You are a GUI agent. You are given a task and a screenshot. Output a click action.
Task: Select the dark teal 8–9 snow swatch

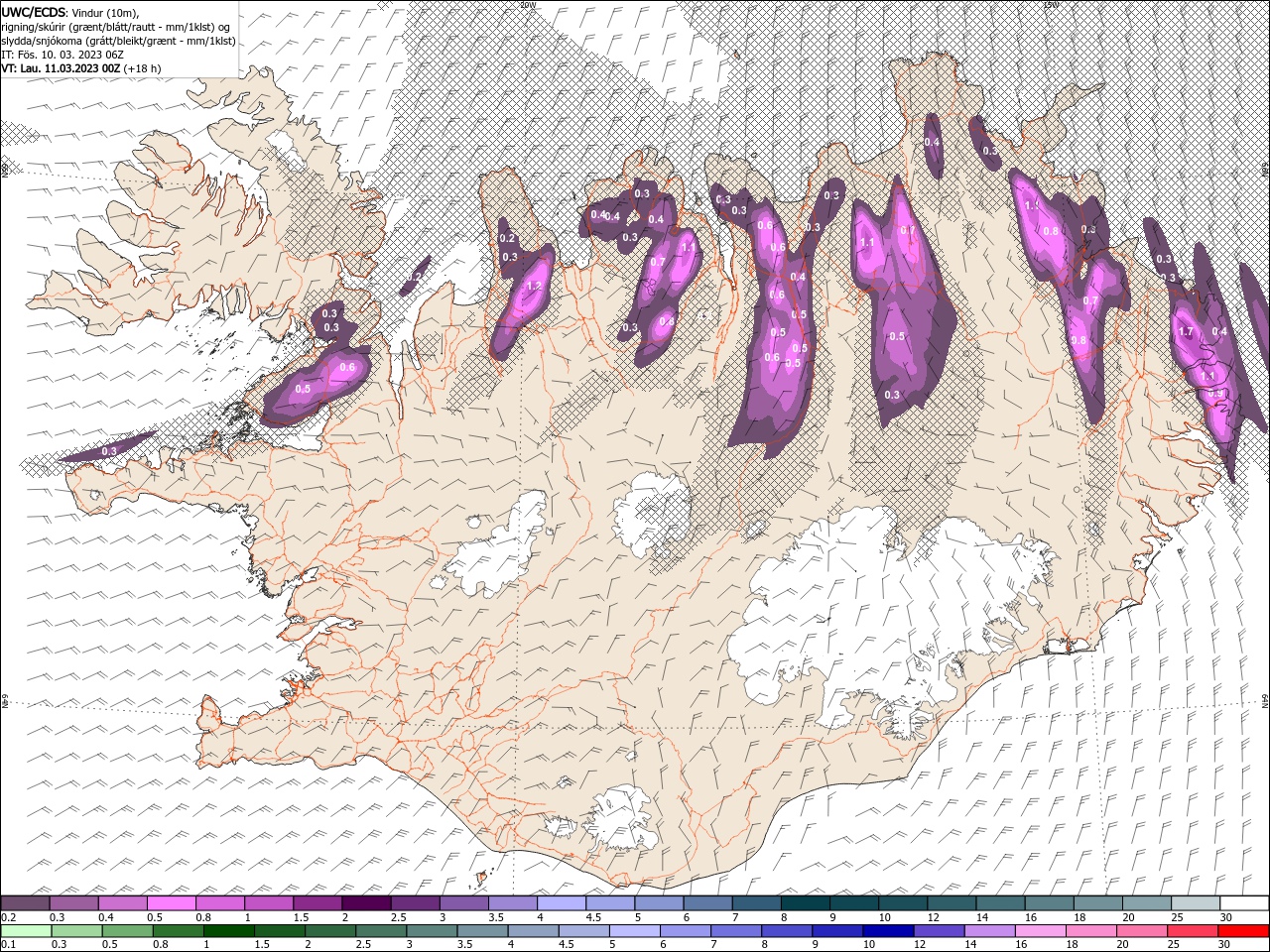[x=805, y=903]
